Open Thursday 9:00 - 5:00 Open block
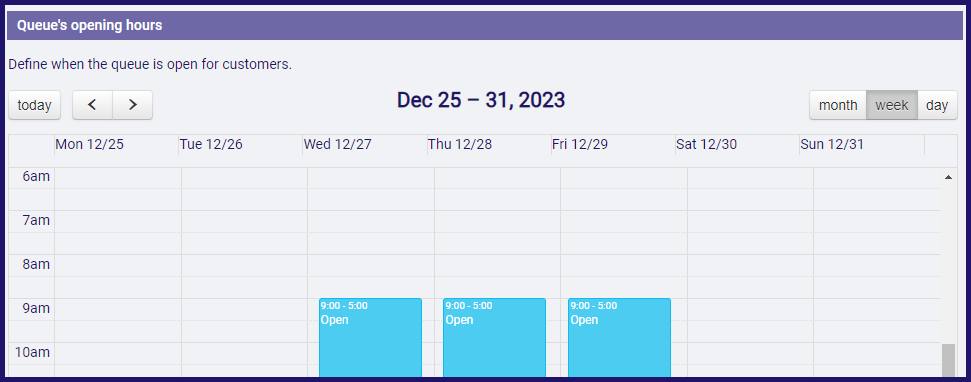This screenshot has width=971, height=382. pos(494,337)
